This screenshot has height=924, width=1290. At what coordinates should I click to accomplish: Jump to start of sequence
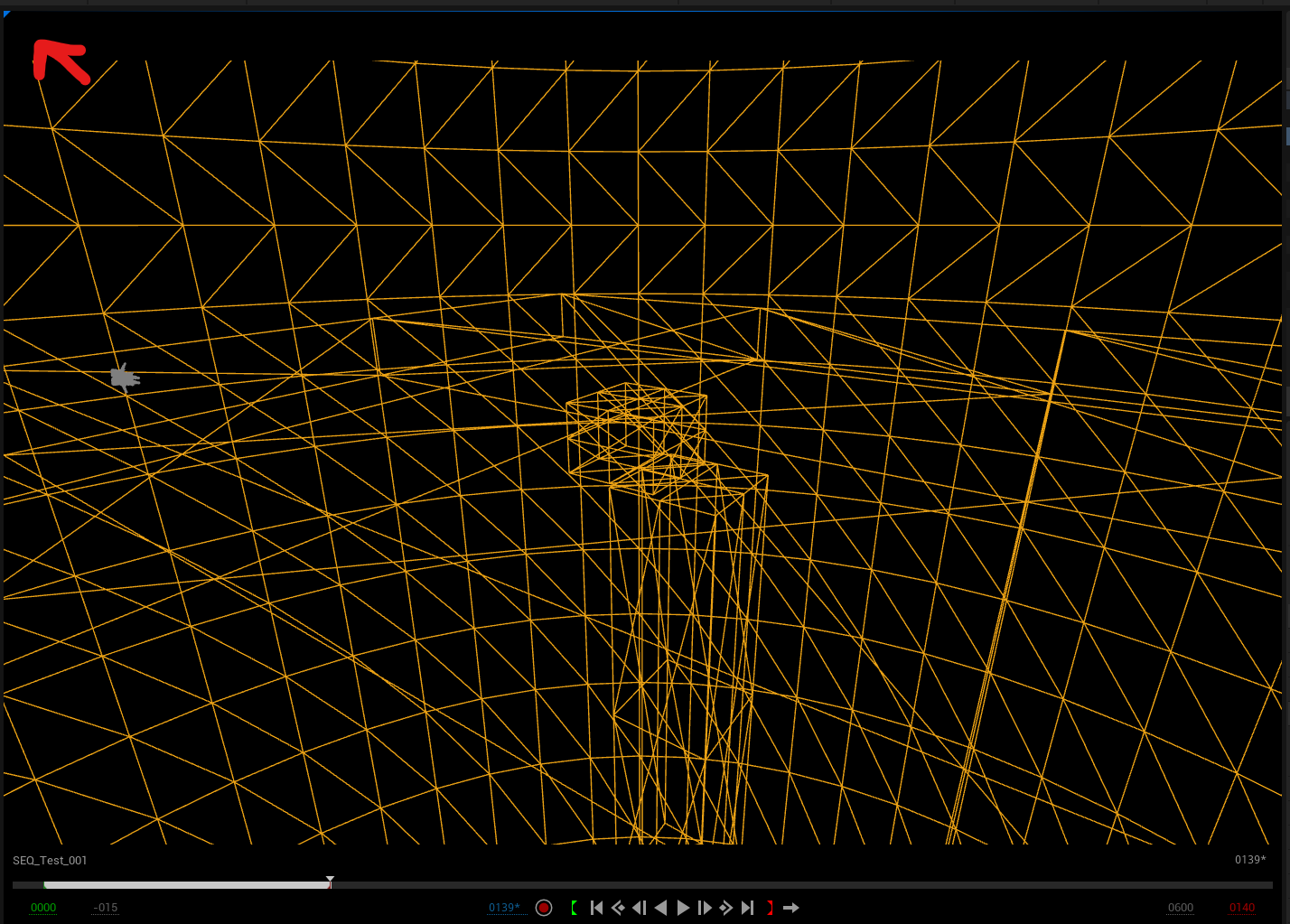pyautogui.click(x=596, y=908)
